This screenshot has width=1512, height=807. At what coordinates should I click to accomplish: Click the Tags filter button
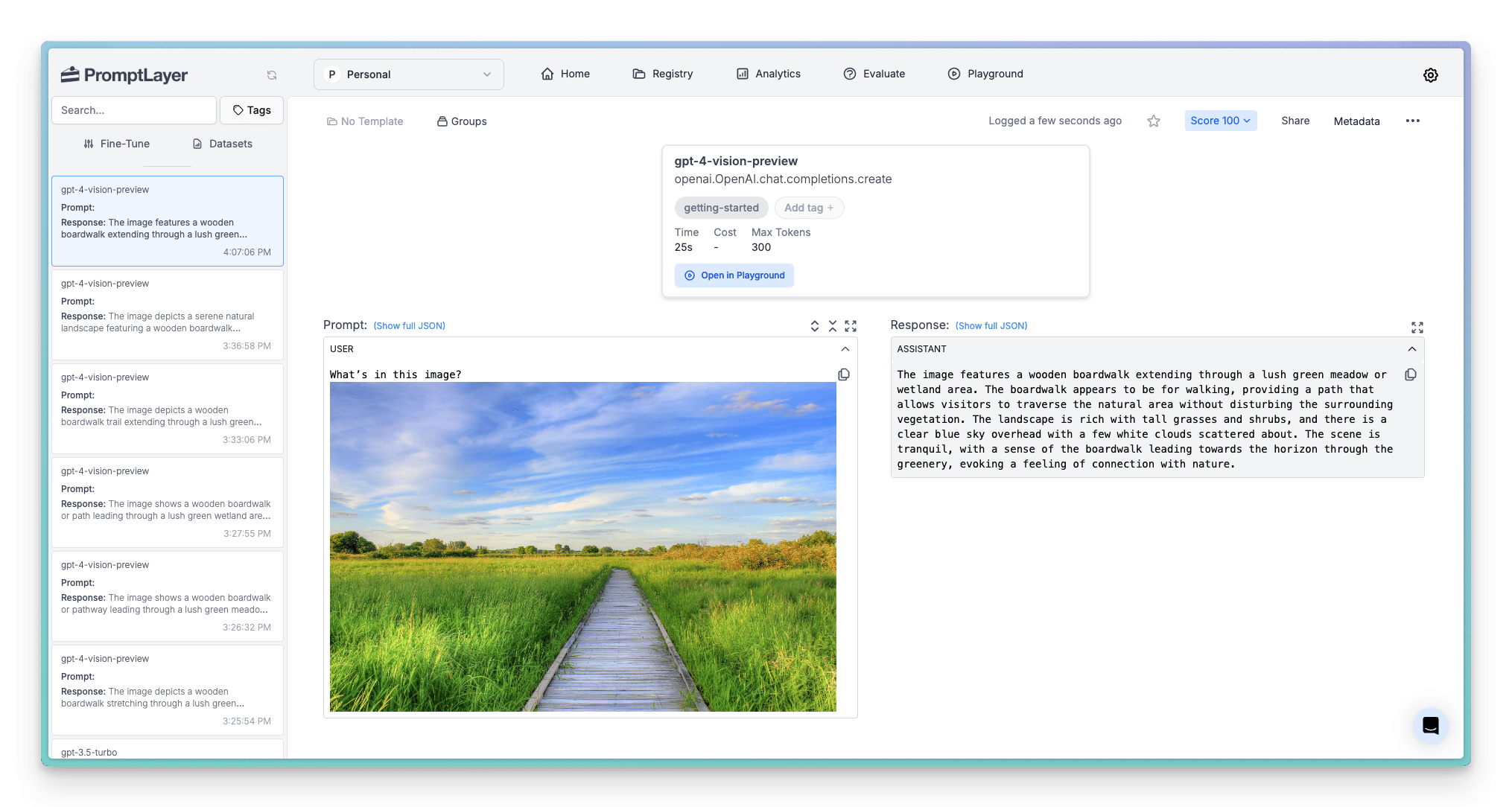point(252,110)
